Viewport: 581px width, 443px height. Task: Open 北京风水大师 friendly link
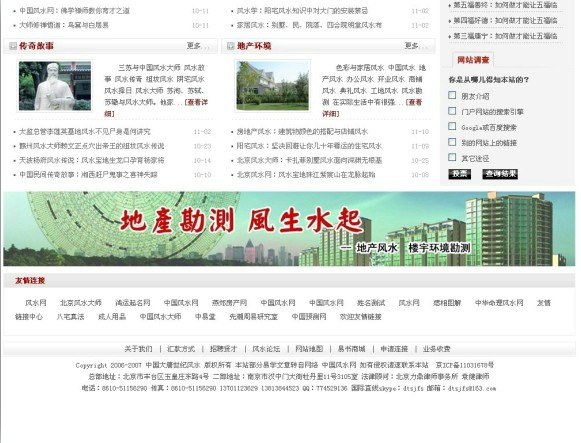81,303
